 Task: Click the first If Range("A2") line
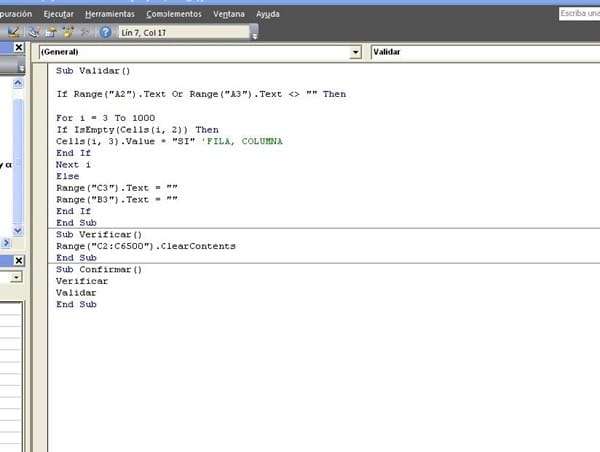tap(201, 94)
